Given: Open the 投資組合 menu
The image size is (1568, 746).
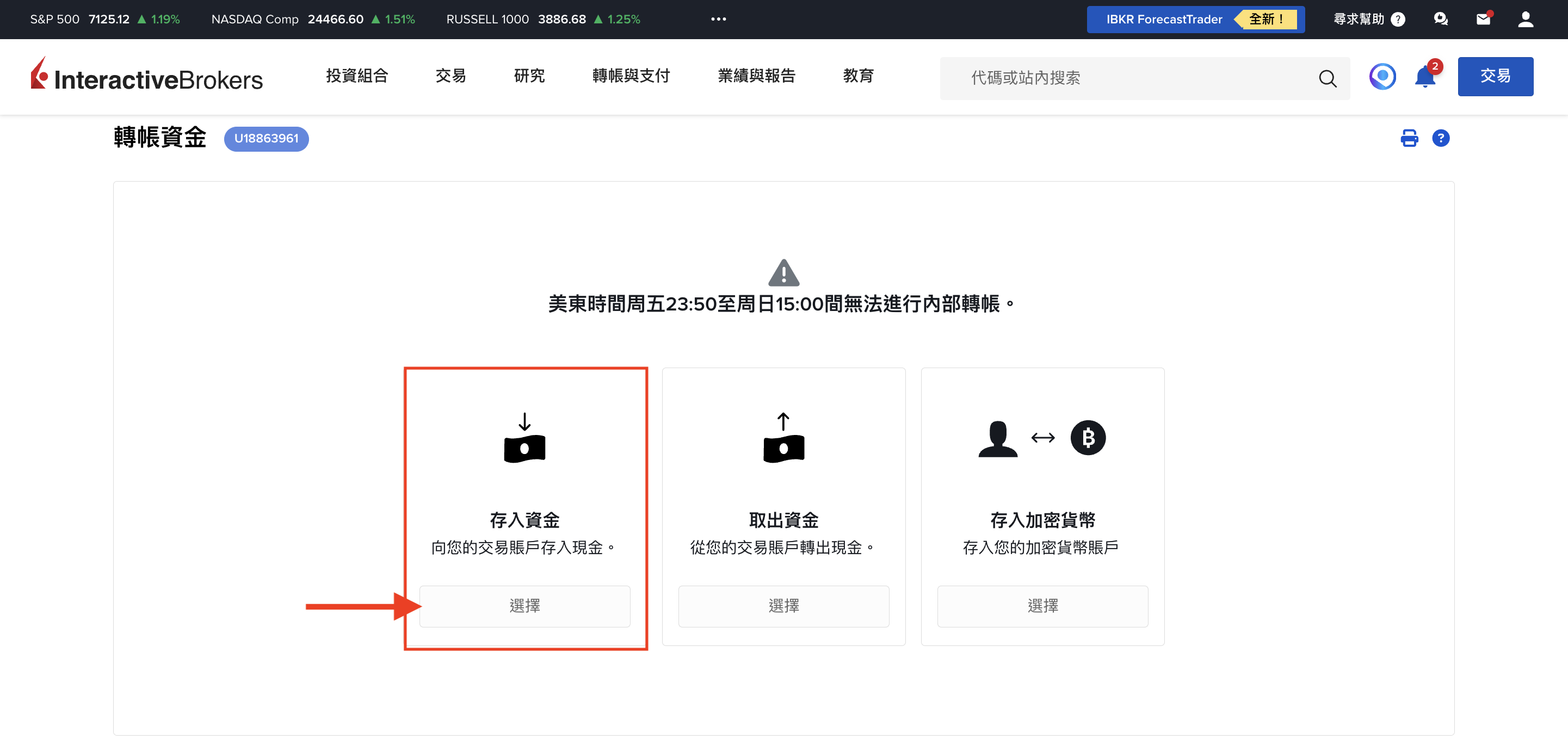Looking at the screenshot, I should click(x=357, y=76).
